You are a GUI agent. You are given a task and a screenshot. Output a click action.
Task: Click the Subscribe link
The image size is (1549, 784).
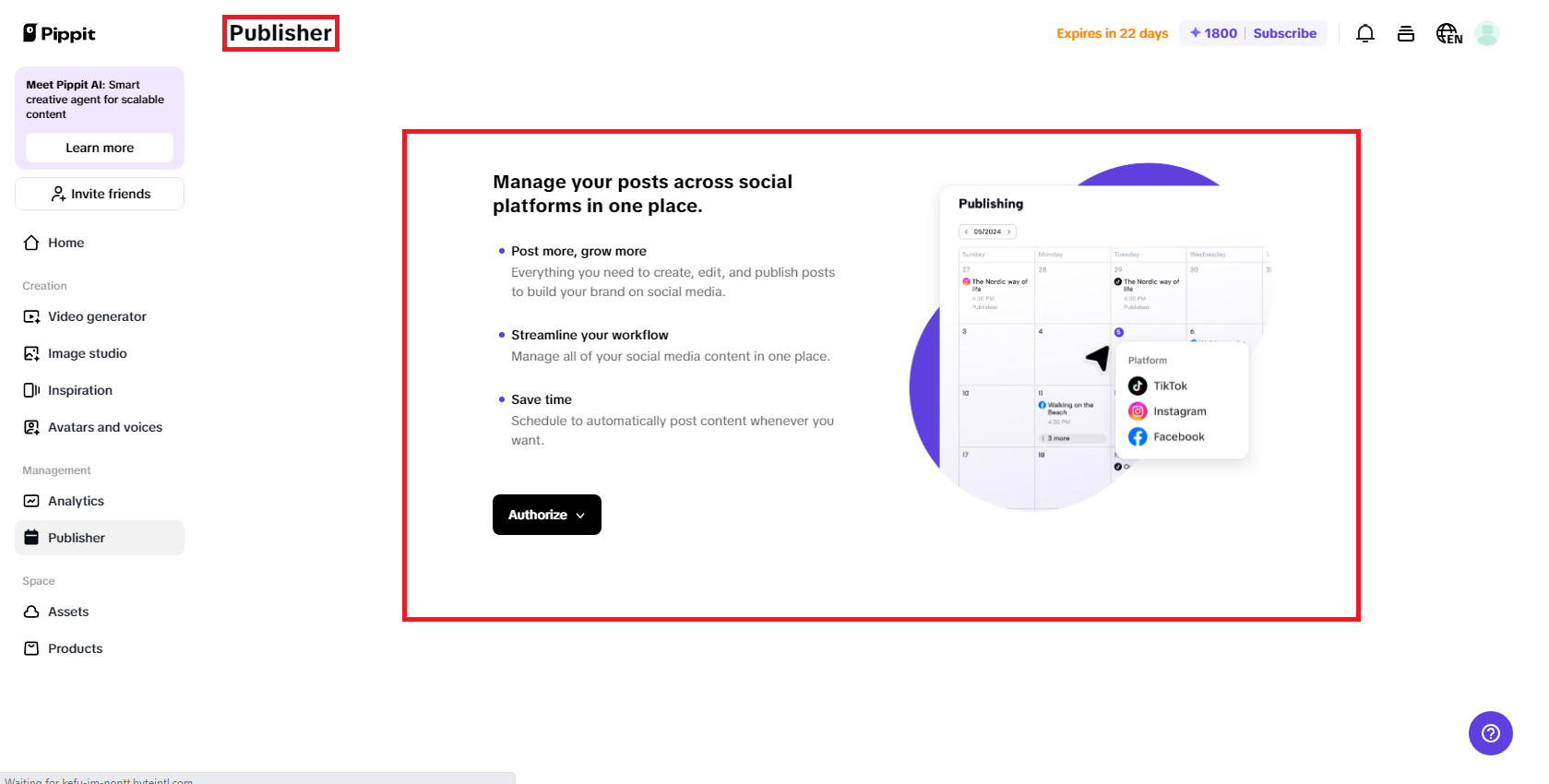1285,33
